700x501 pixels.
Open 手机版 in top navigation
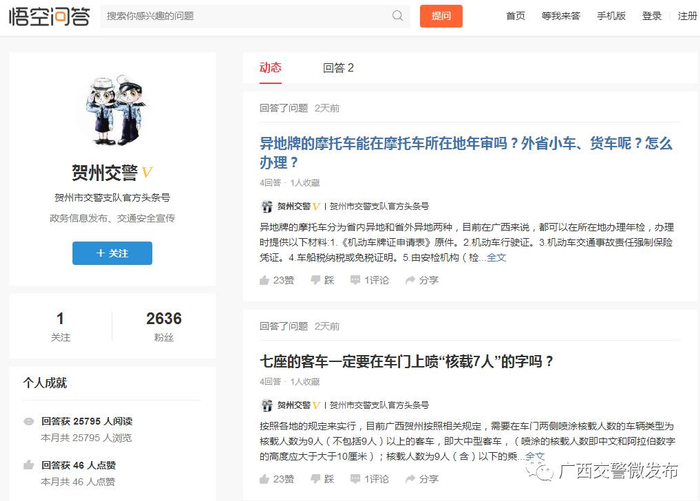click(x=611, y=16)
